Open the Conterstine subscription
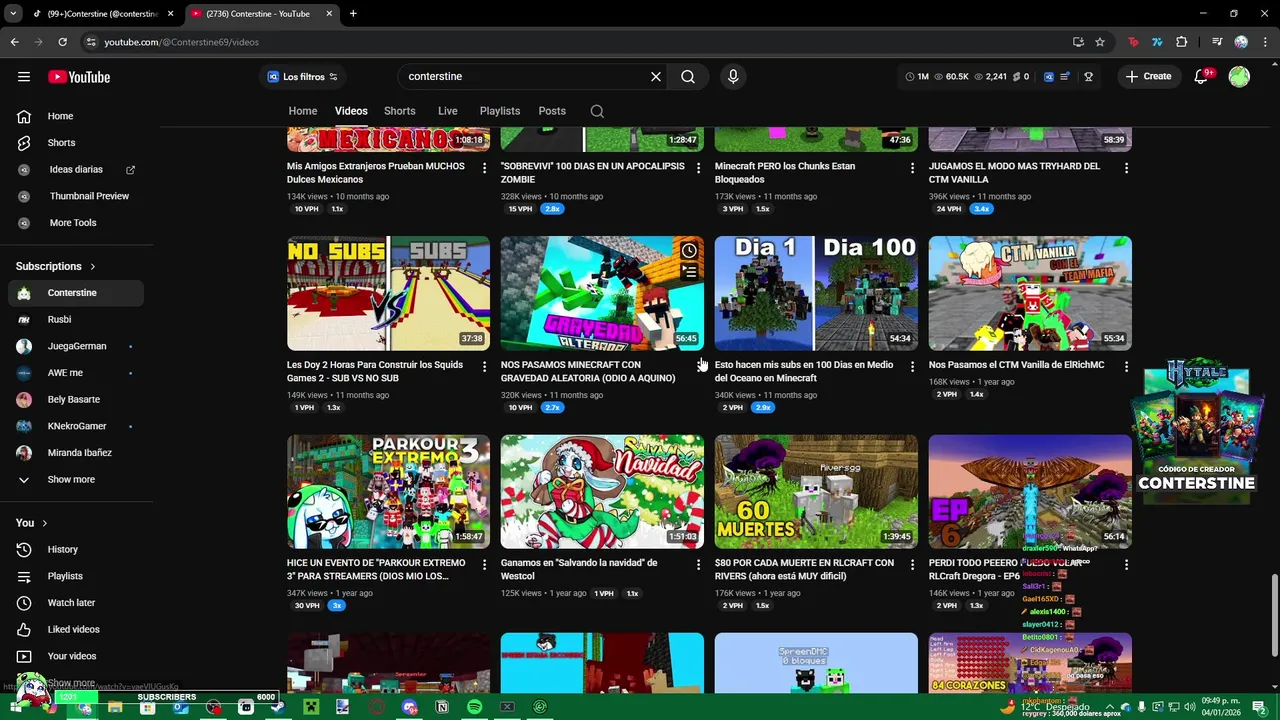 tap(76, 293)
